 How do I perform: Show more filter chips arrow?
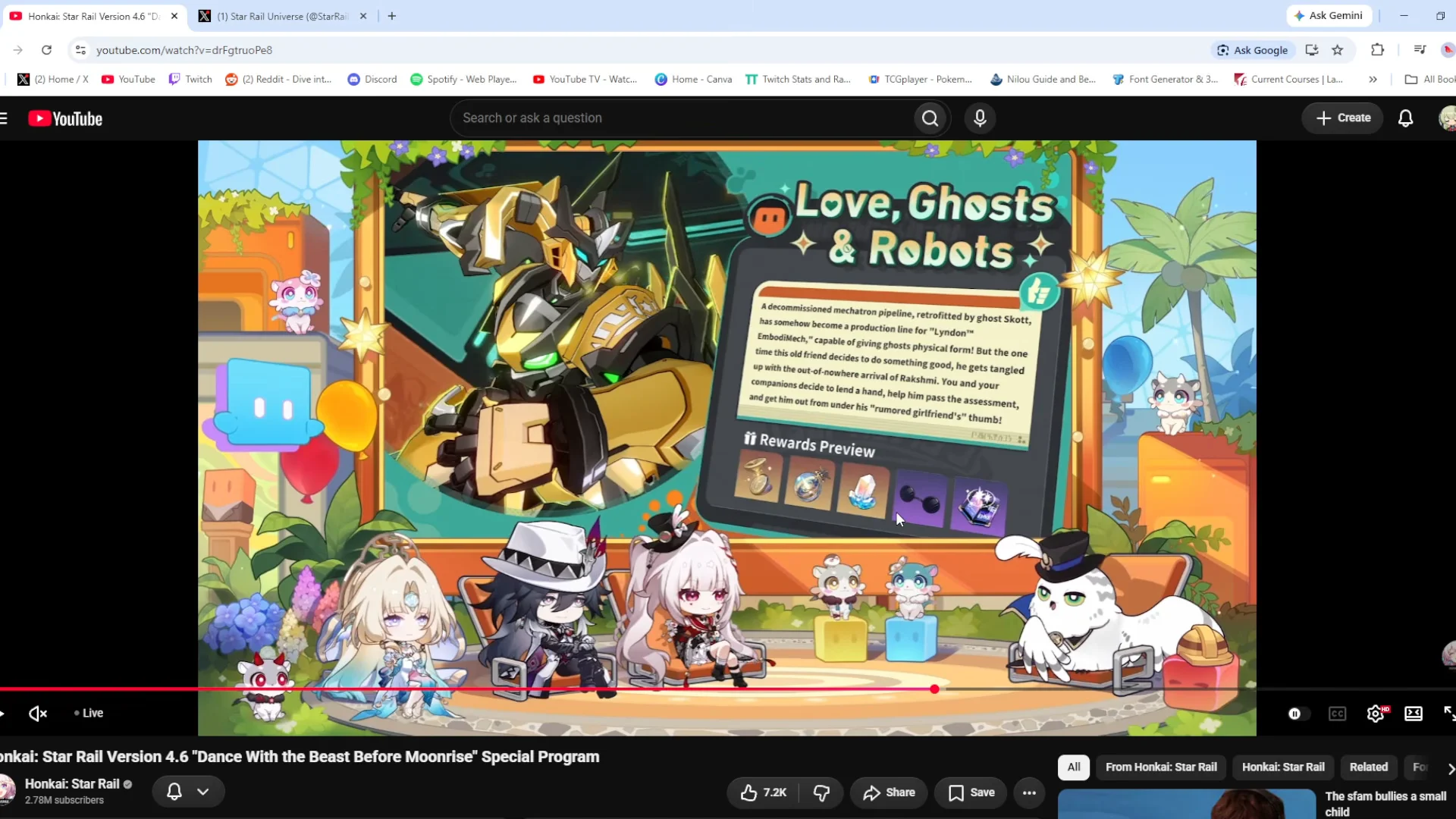click(x=1450, y=768)
